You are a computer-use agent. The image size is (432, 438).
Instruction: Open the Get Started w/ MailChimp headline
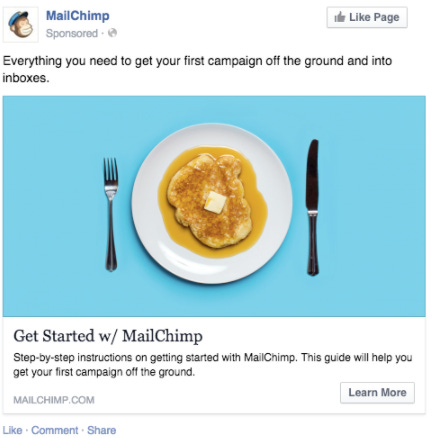pos(108,336)
